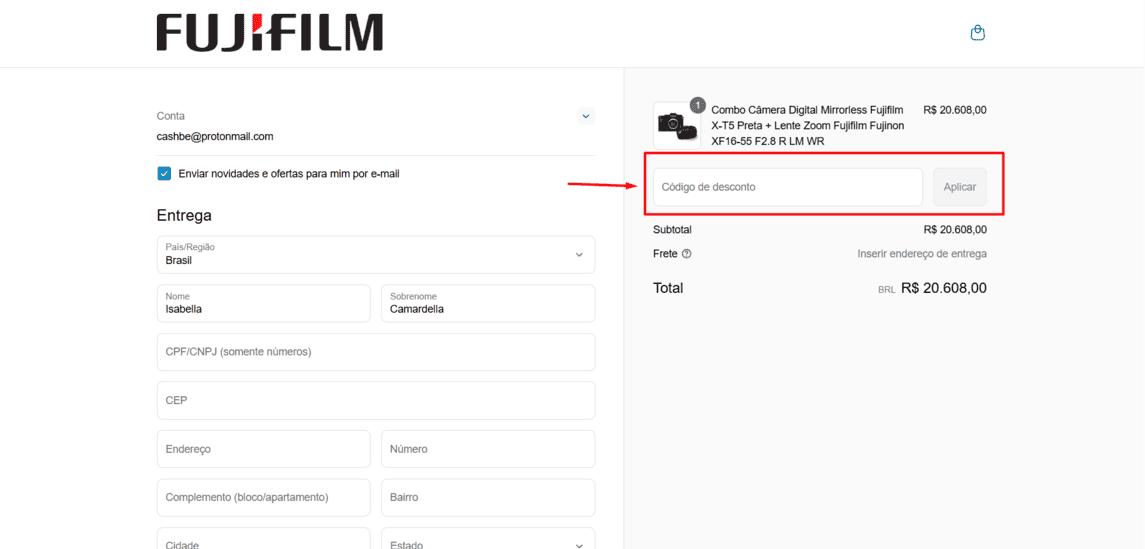The image size is (1145, 549).
Task: Click the cashbe@protonmail.com account email
Action: pyautogui.click(x=215, y=136)
